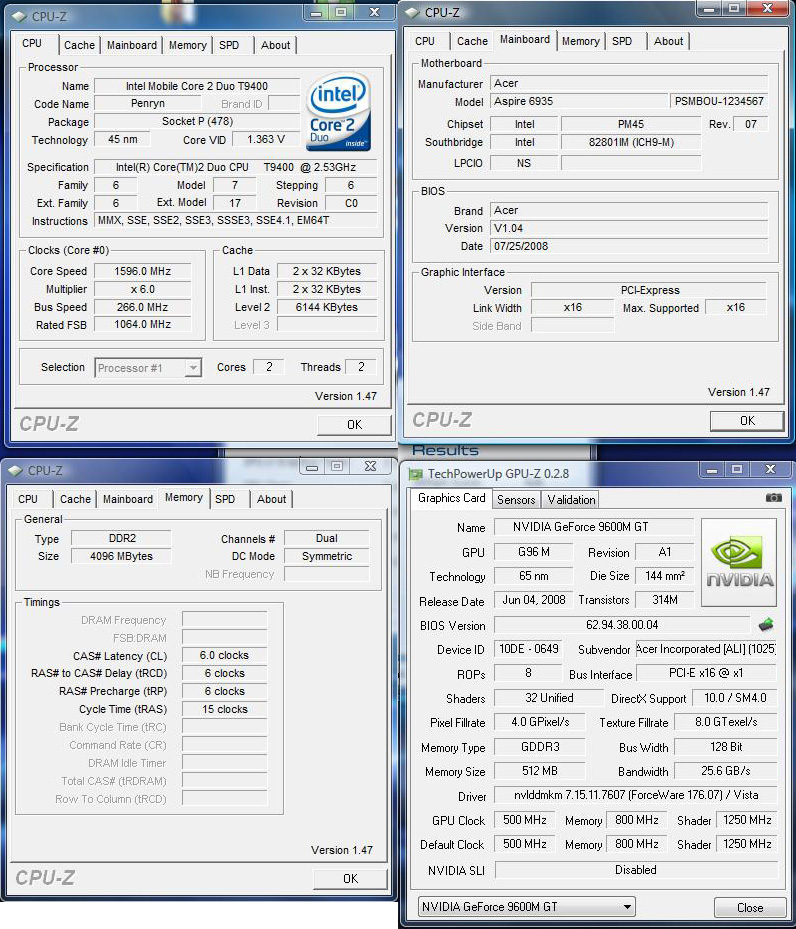This screenshot has height=929, width=796.
Task: Switch to Mainboard tab in processor window
Action: click(x=131, y=45)
